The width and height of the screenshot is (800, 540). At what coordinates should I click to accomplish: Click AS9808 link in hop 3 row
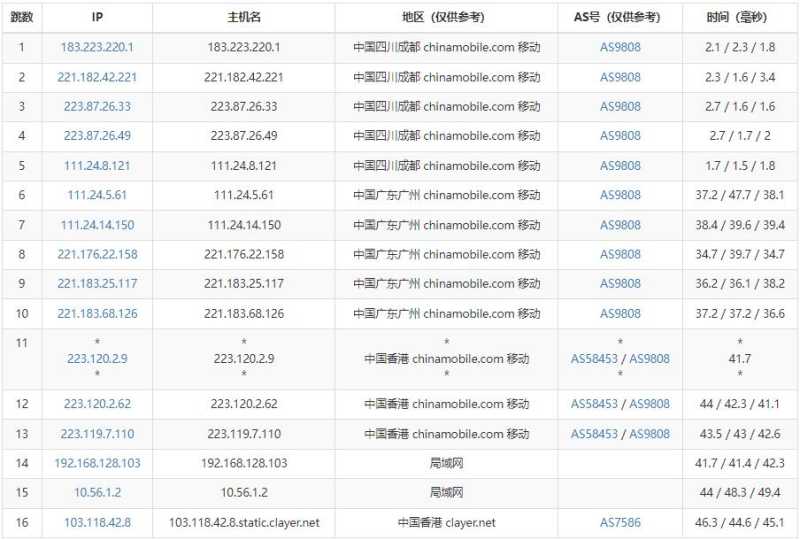620,106
